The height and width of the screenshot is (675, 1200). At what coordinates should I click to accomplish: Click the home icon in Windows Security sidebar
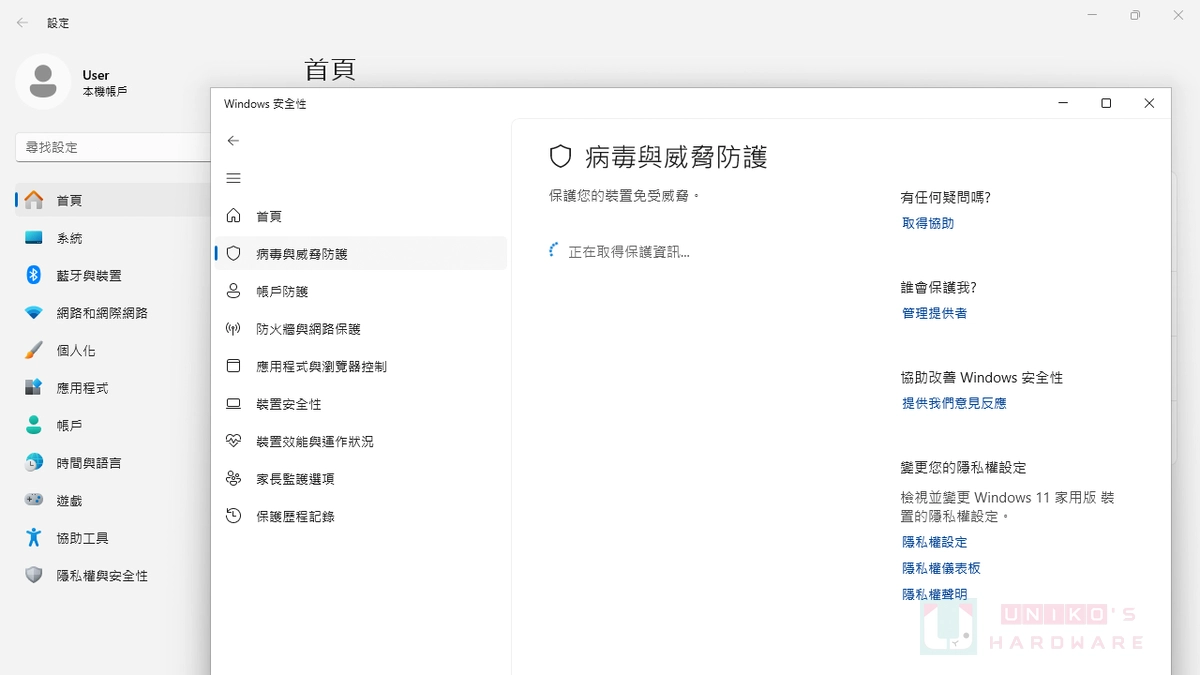(x=233, y=216)
